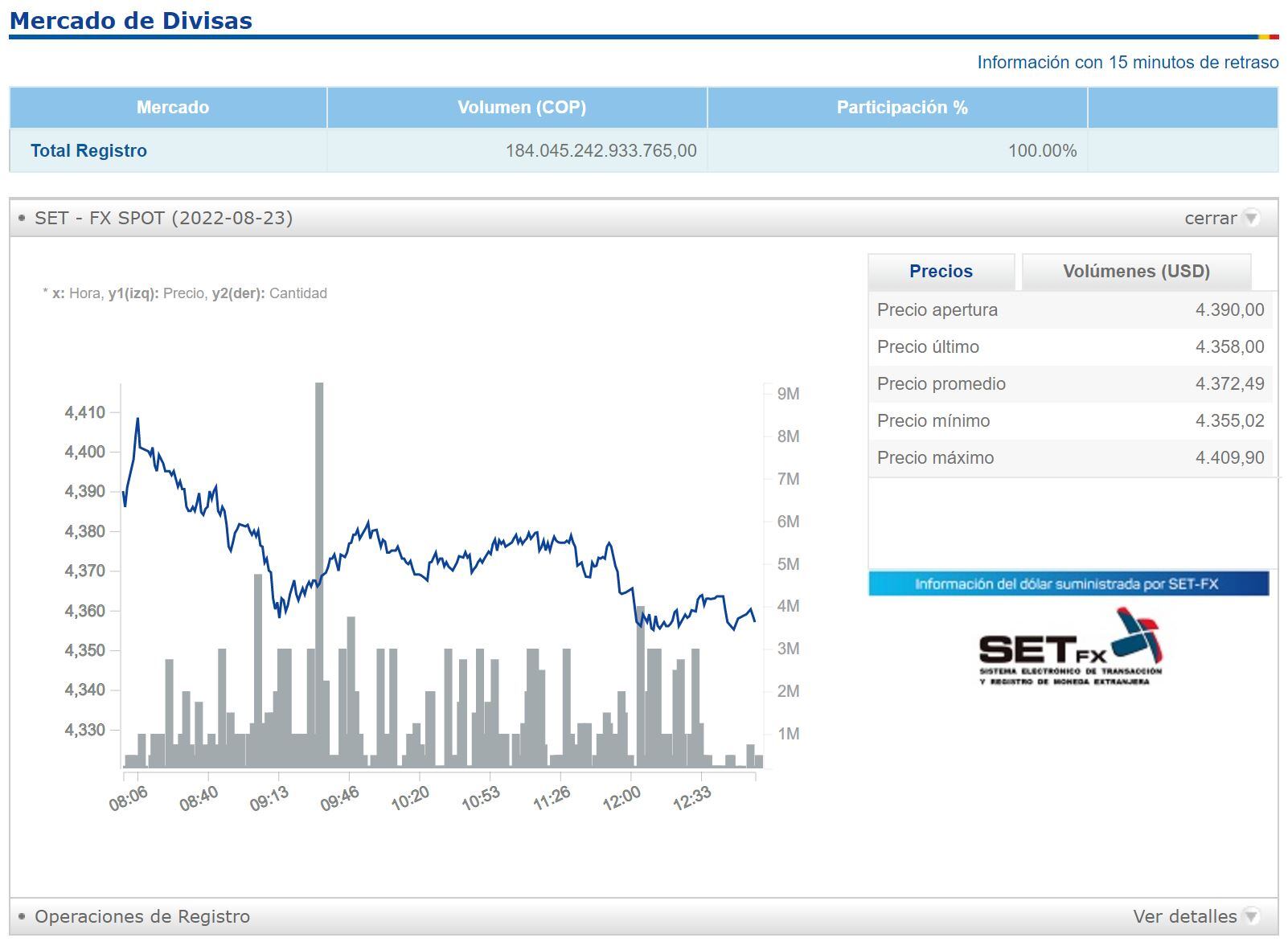The width and height of the screenshot is (1288, 946).
Task: Click the 12:00 time label on chart
Action: coord(621,799)
